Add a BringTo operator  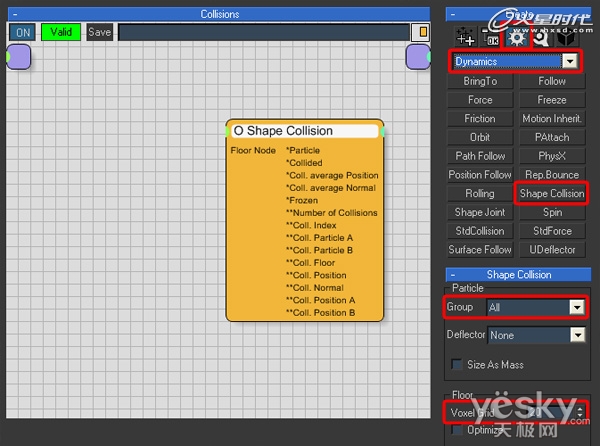(x=480, y=81)
